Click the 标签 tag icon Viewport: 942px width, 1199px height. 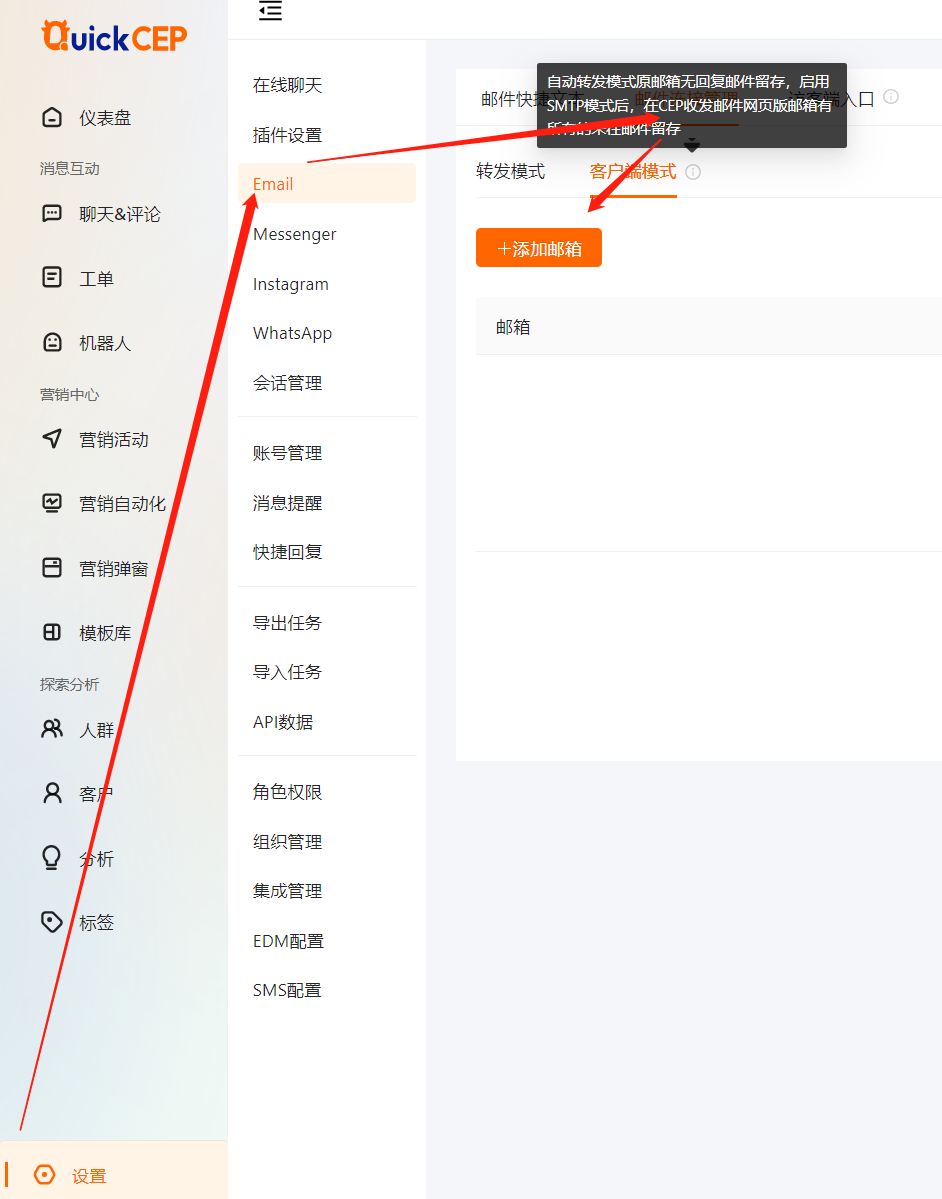[x=52, y=922]
